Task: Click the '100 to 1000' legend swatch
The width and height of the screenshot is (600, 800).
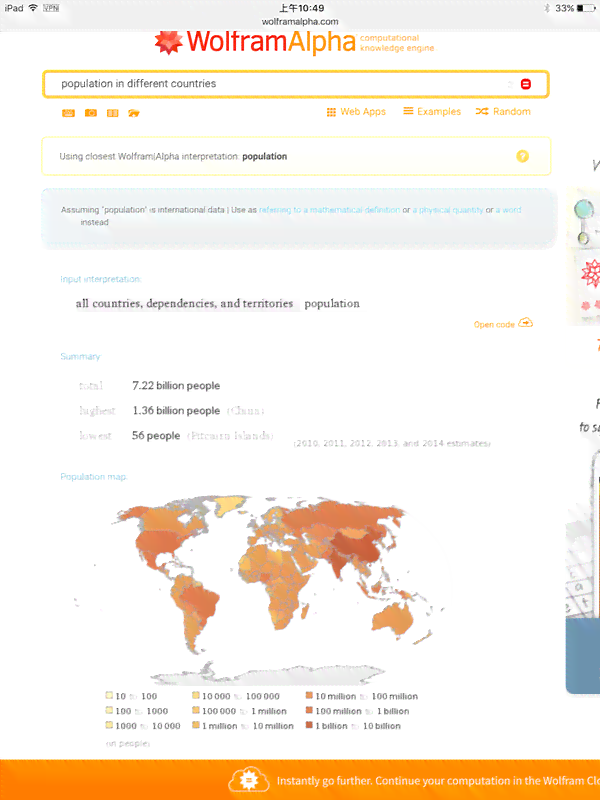Action: tap(109, 710)
